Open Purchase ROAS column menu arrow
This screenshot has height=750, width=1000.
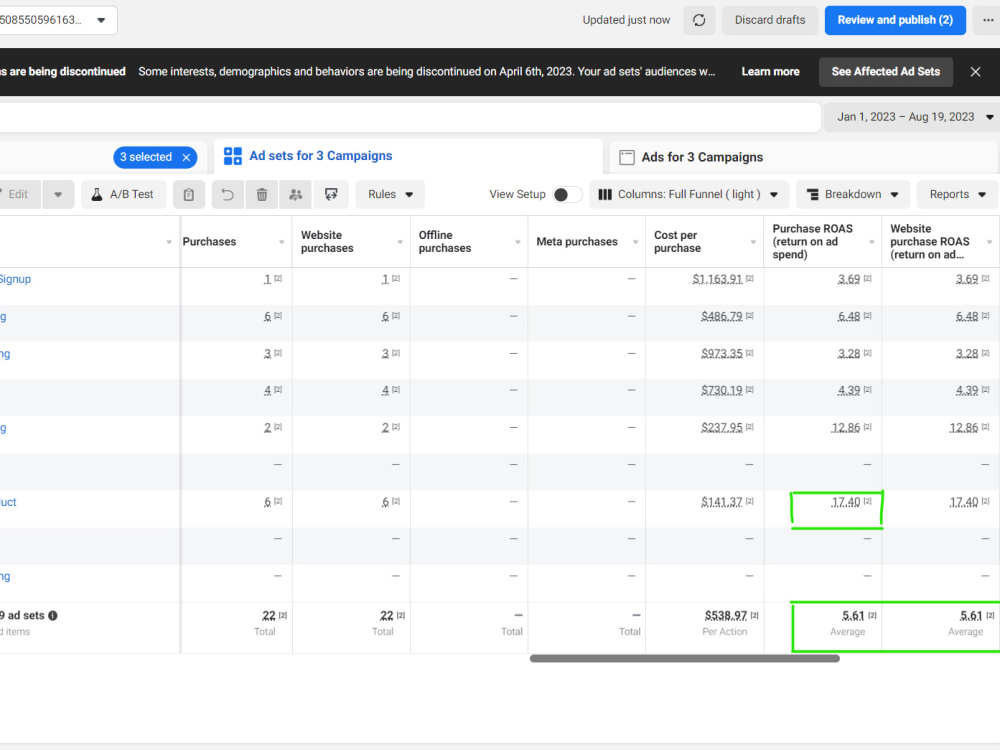(871, 242)
